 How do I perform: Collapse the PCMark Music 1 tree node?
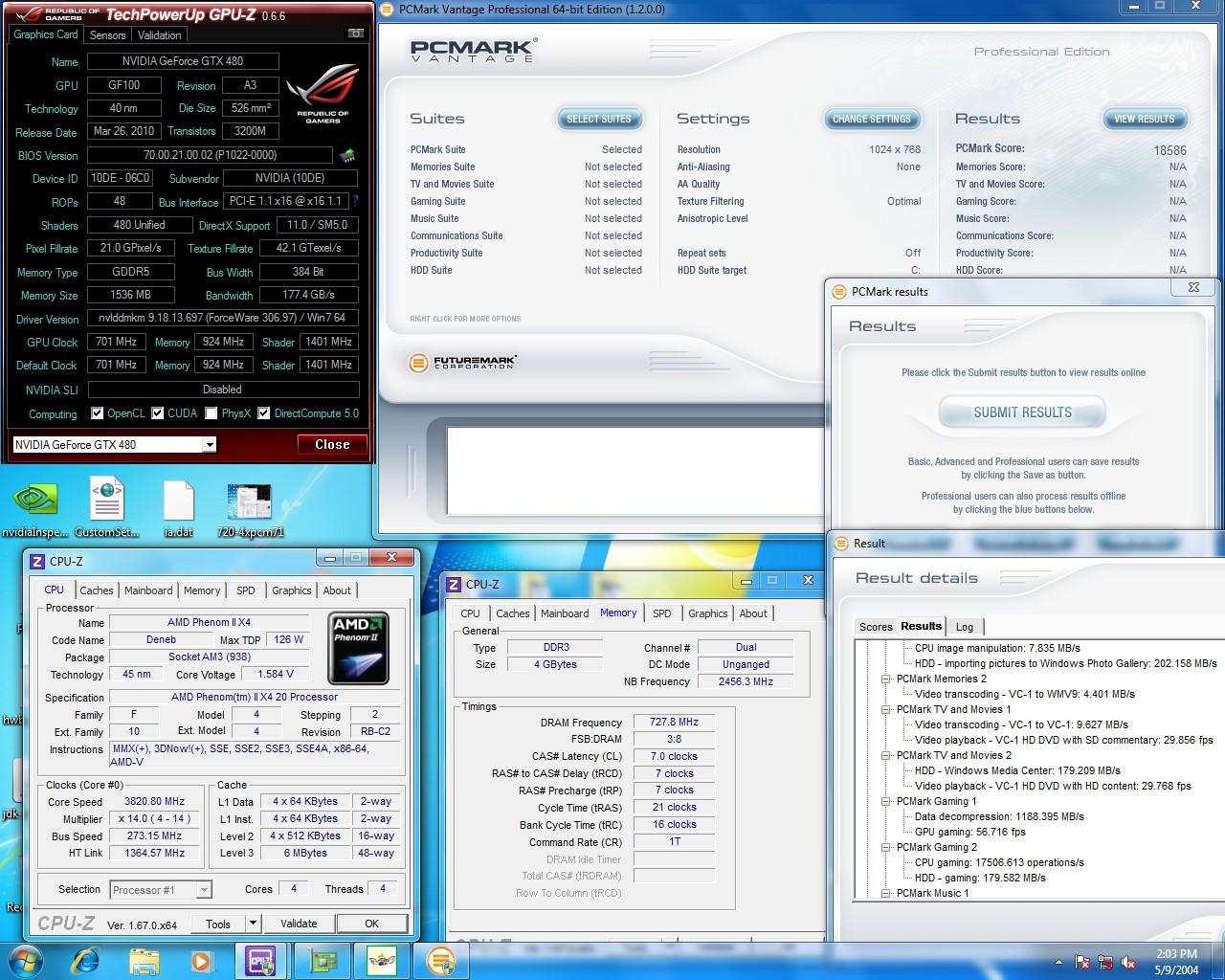[887, 893]
